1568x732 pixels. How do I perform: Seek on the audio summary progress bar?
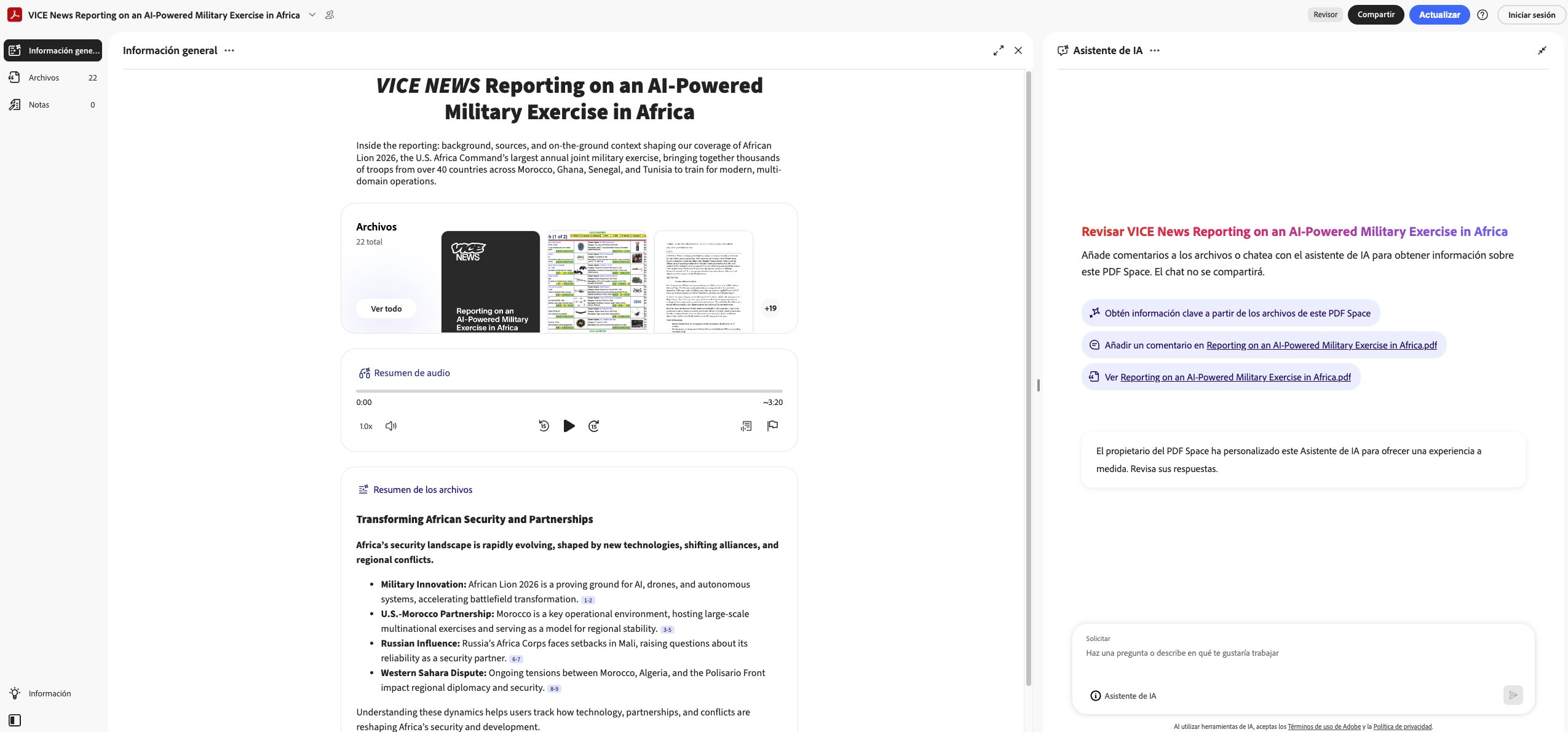[569, 391]
